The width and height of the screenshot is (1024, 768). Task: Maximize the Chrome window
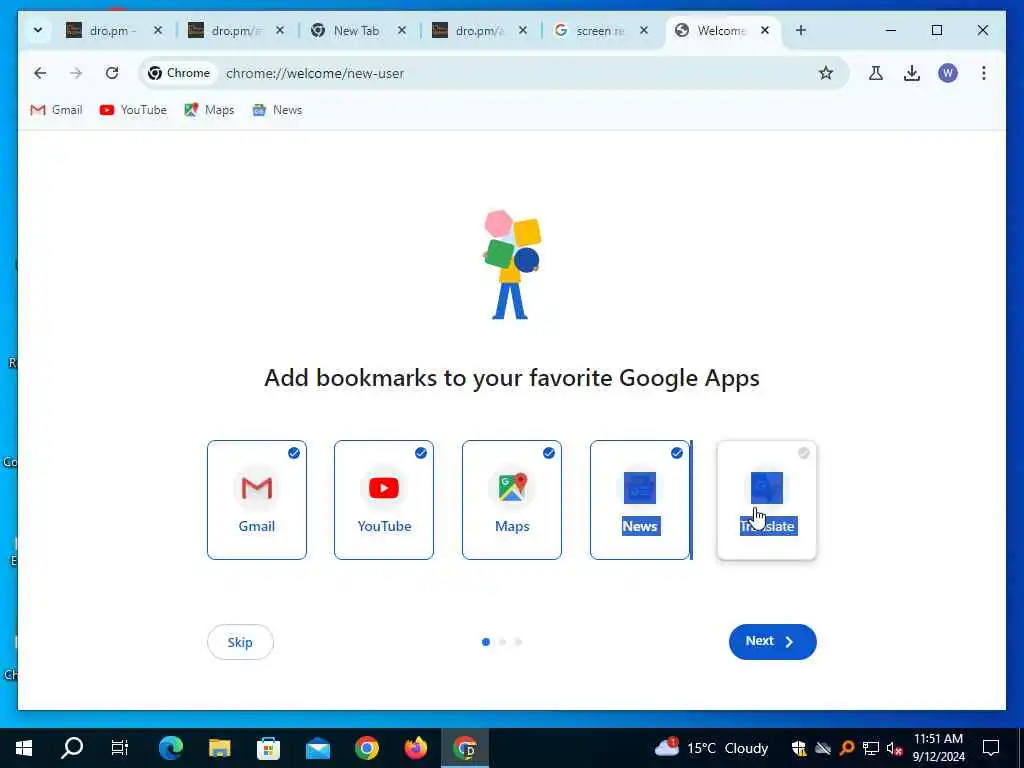click(x=936, y=30)
